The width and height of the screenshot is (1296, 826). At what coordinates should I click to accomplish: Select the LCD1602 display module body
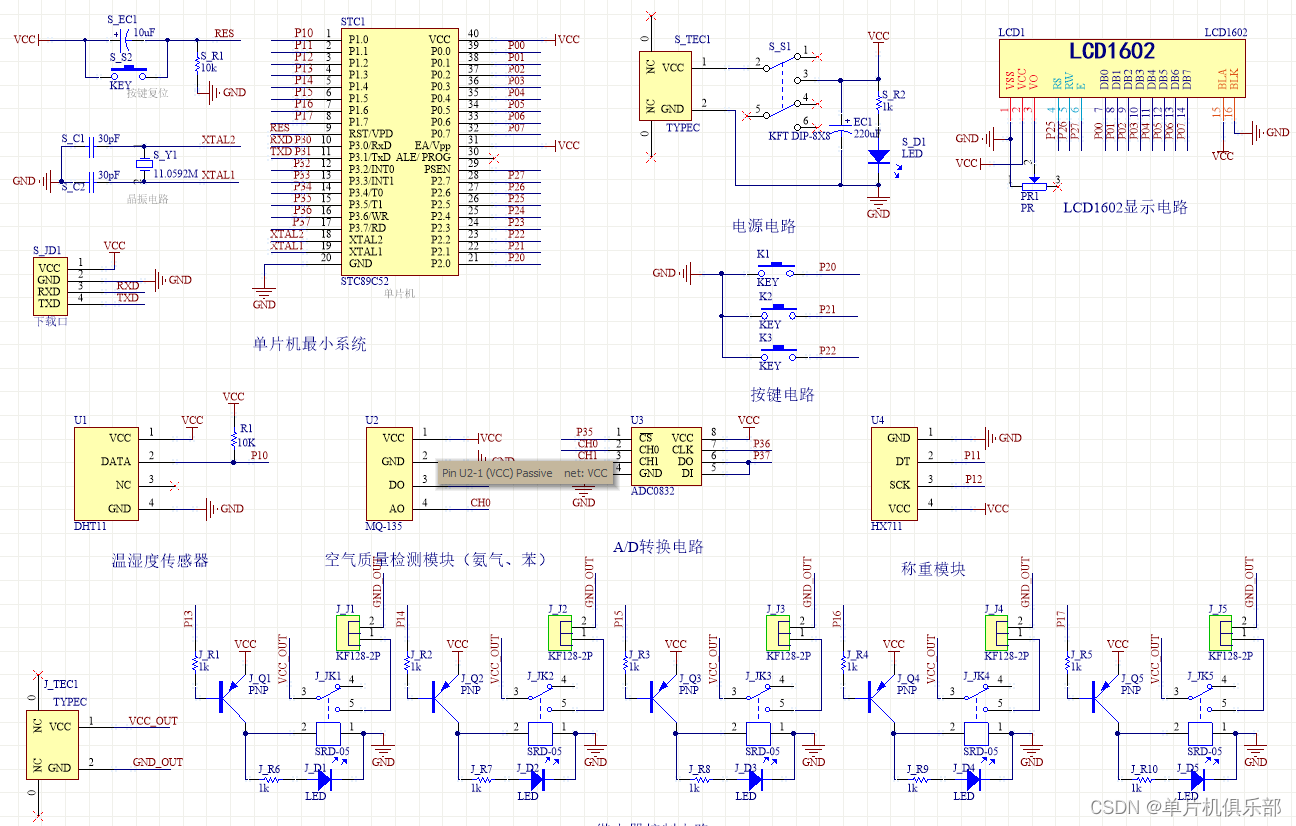[1124, 69]
